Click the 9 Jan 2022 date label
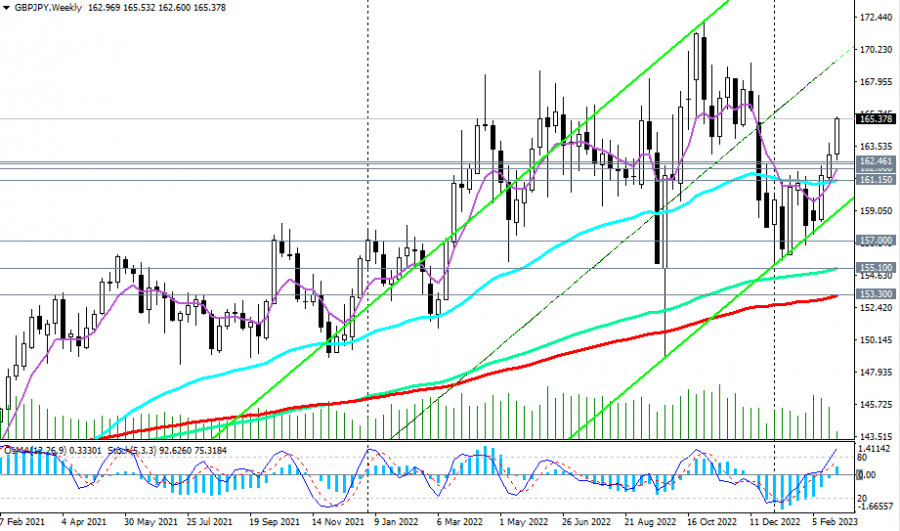 [396, 522]
